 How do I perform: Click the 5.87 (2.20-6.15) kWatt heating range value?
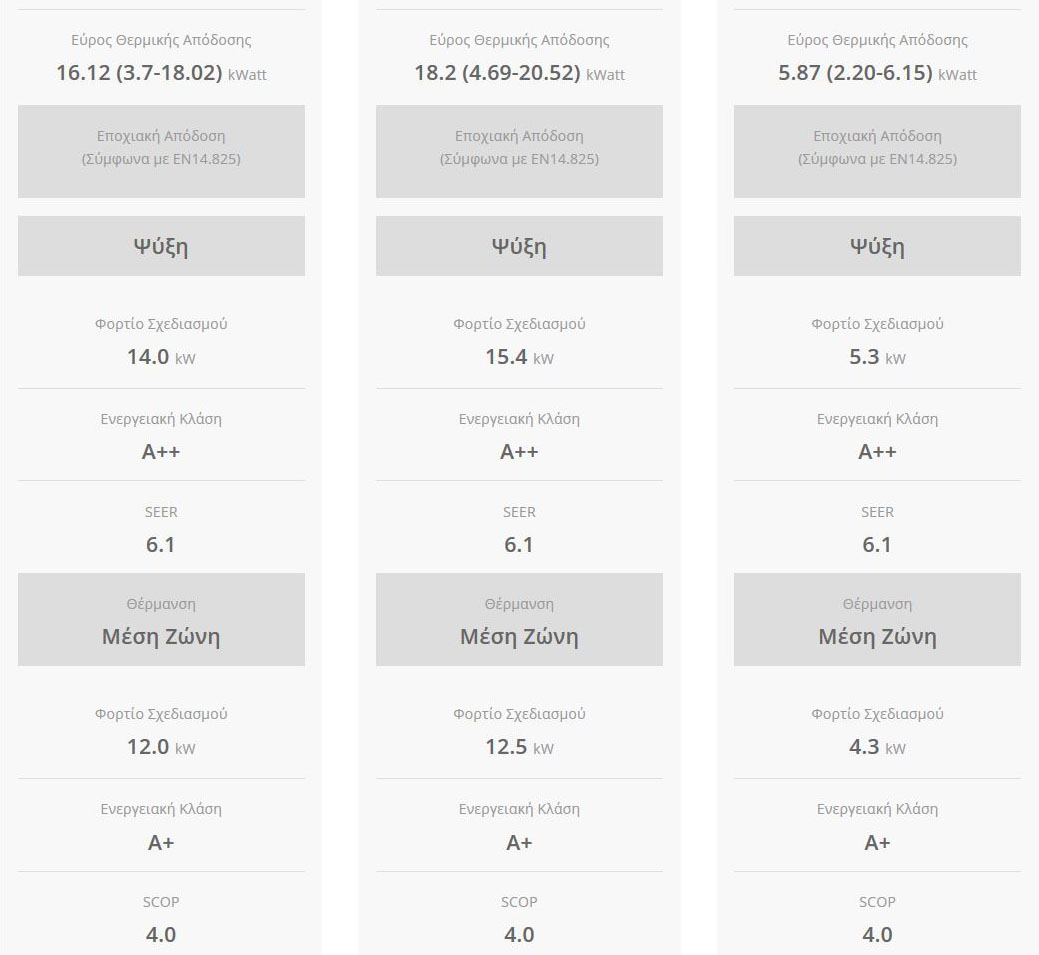pos(877,73)
